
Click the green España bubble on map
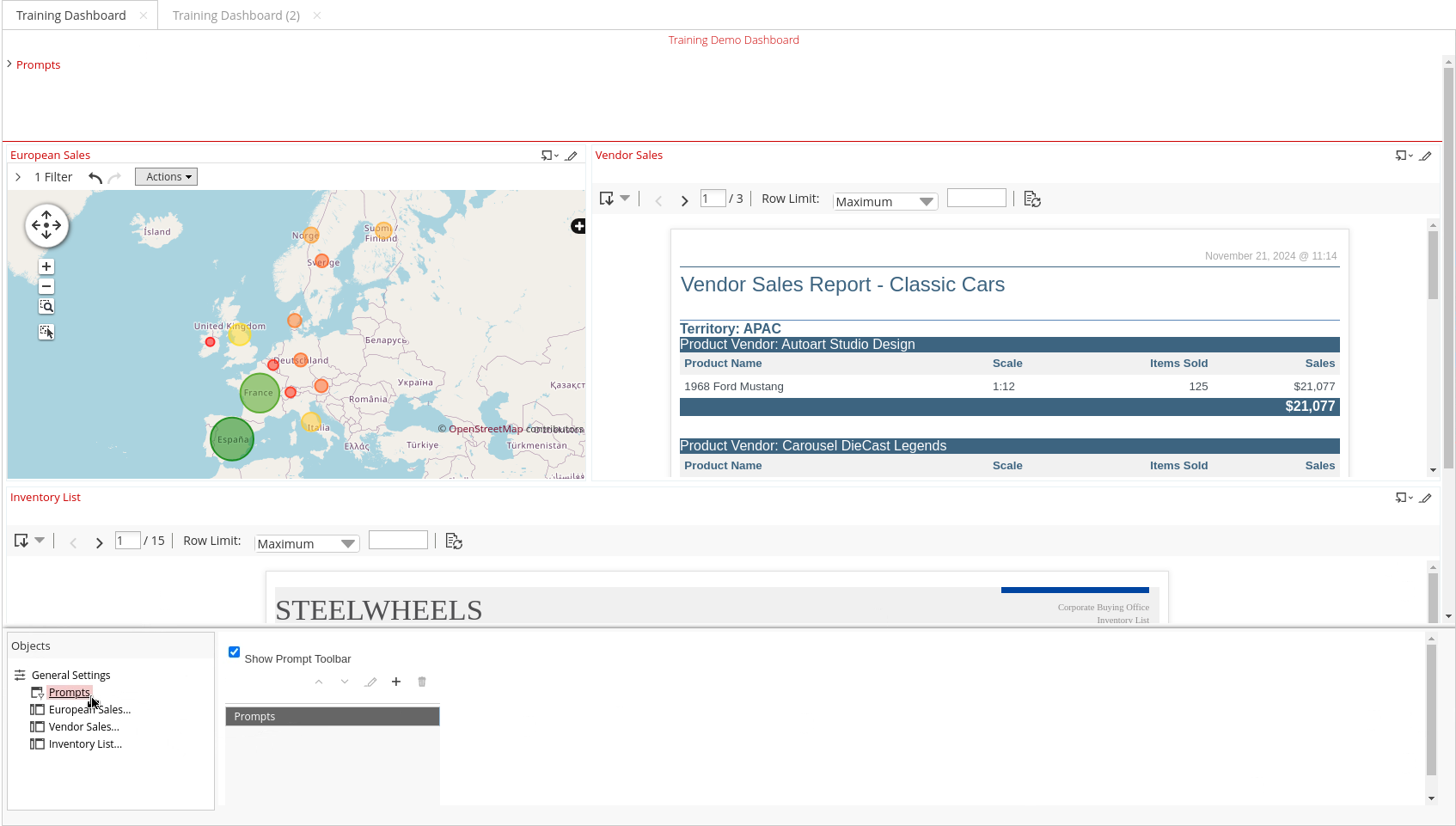pos(232,439)
